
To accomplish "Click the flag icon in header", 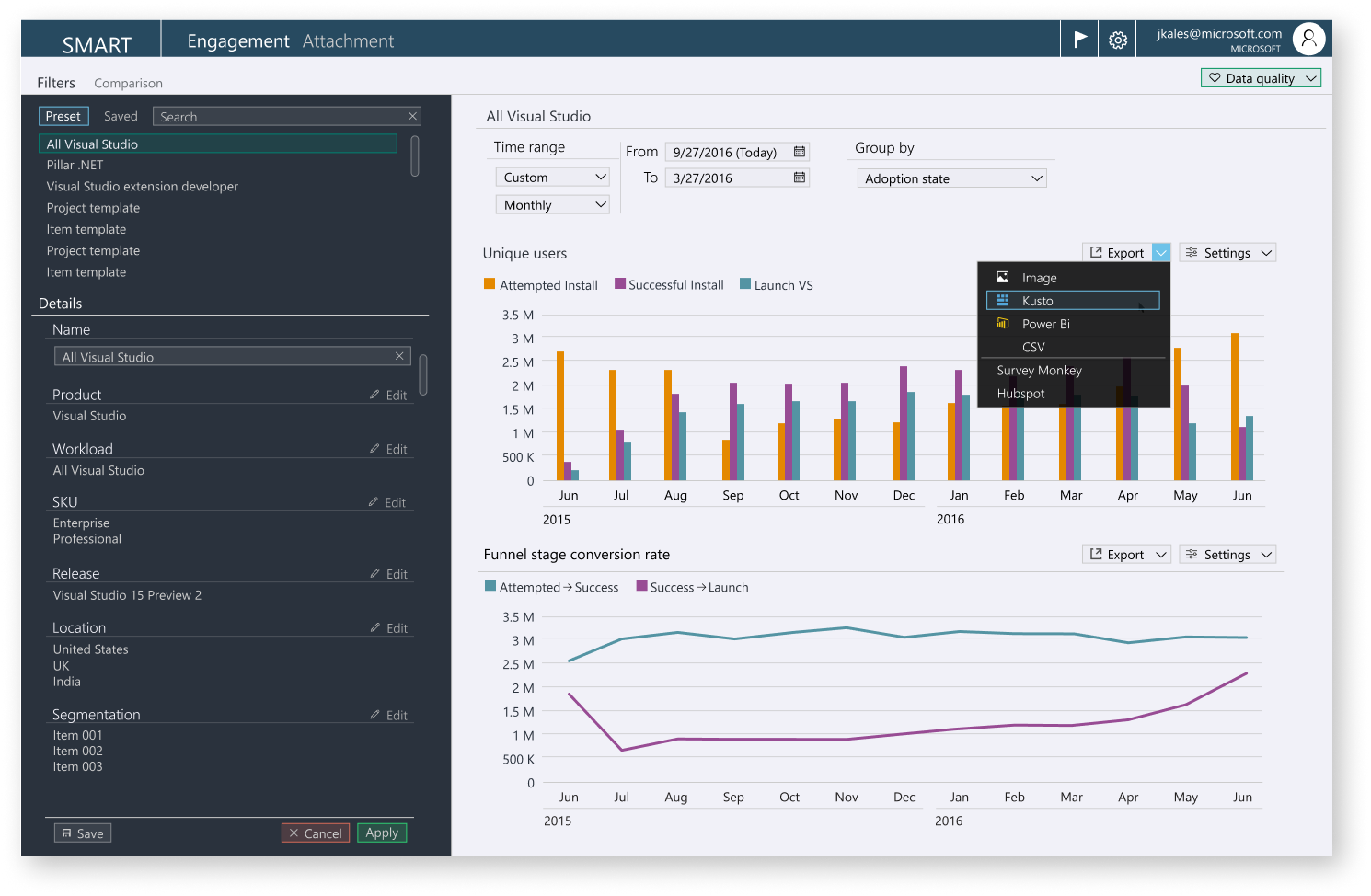I will [1080, 39].
